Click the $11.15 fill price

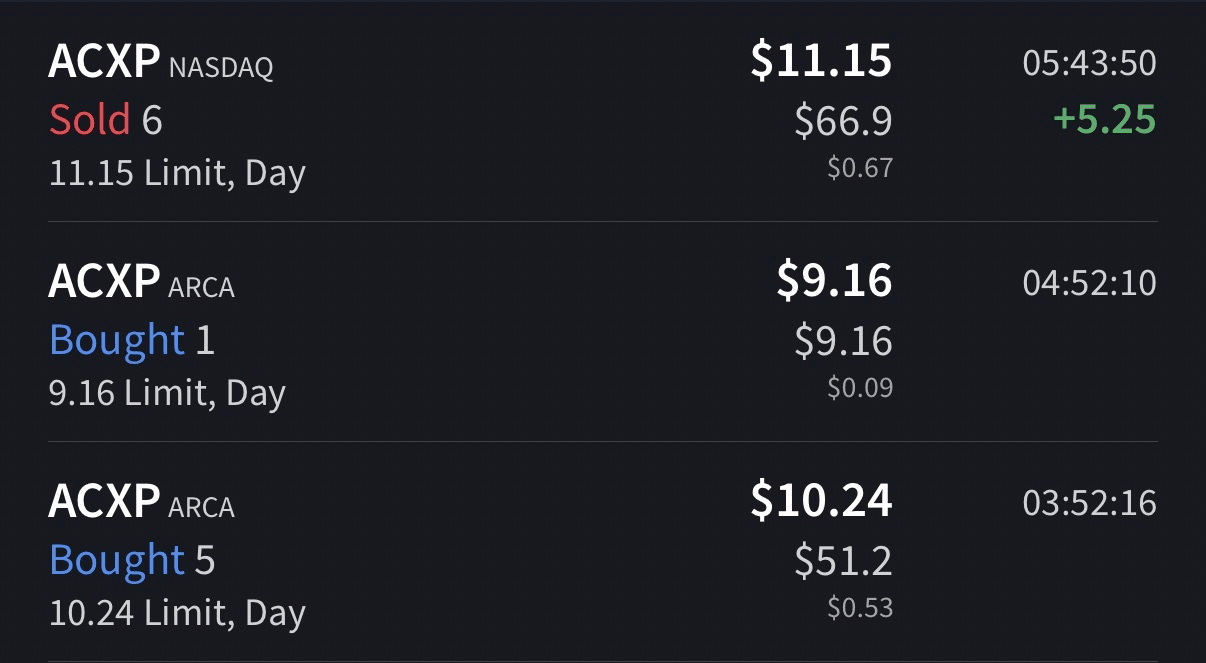pyautogui.click(x=821, y=61)
